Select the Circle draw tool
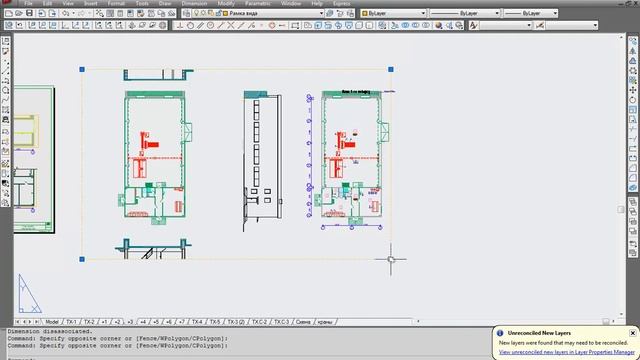Screen dimensions: 640x360 5,90
